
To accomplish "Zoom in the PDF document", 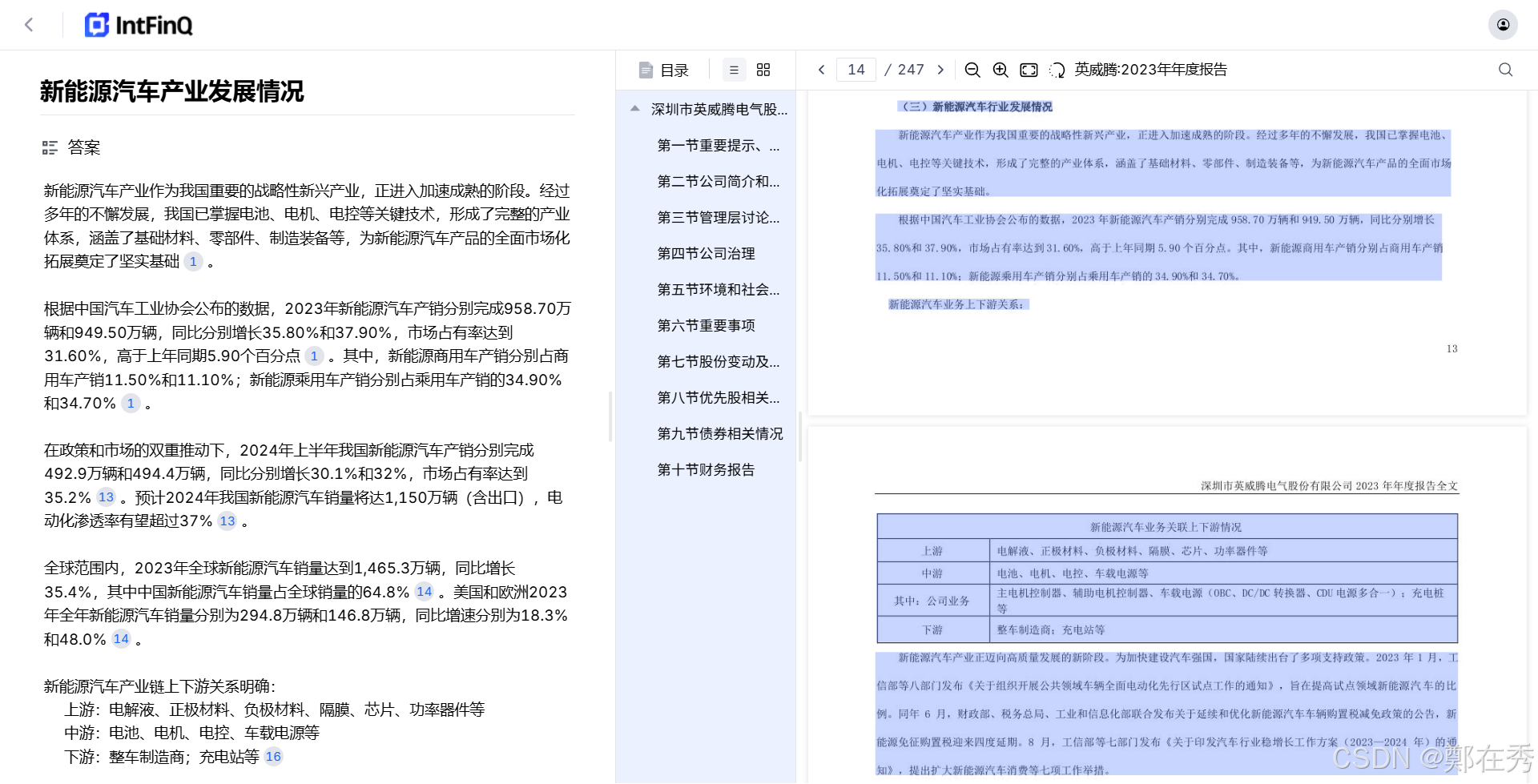I will coord(1001,70).
